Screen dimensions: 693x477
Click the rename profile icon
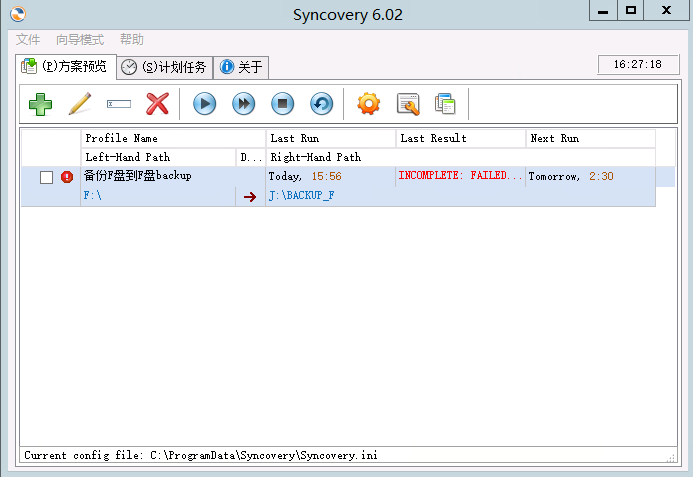click(119, 104)
